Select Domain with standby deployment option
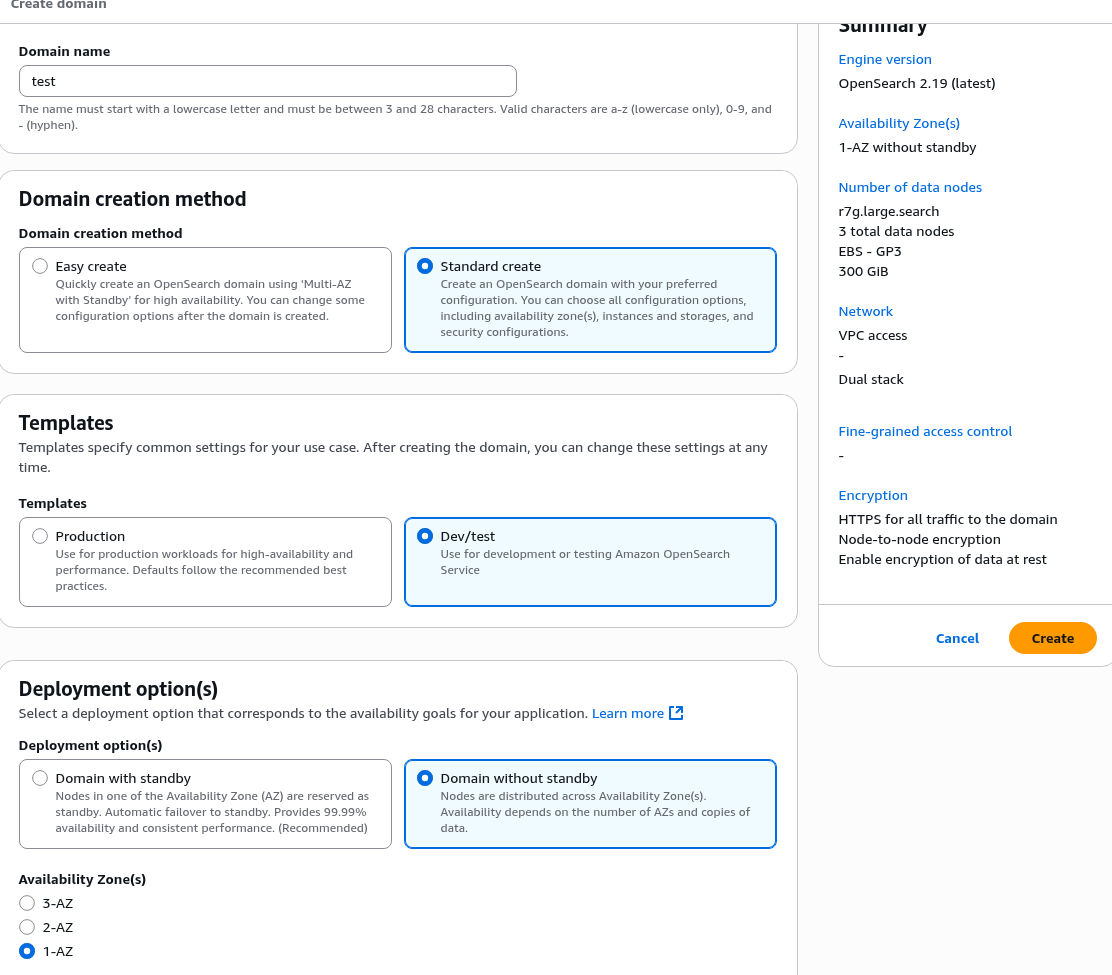 [40, 778]
